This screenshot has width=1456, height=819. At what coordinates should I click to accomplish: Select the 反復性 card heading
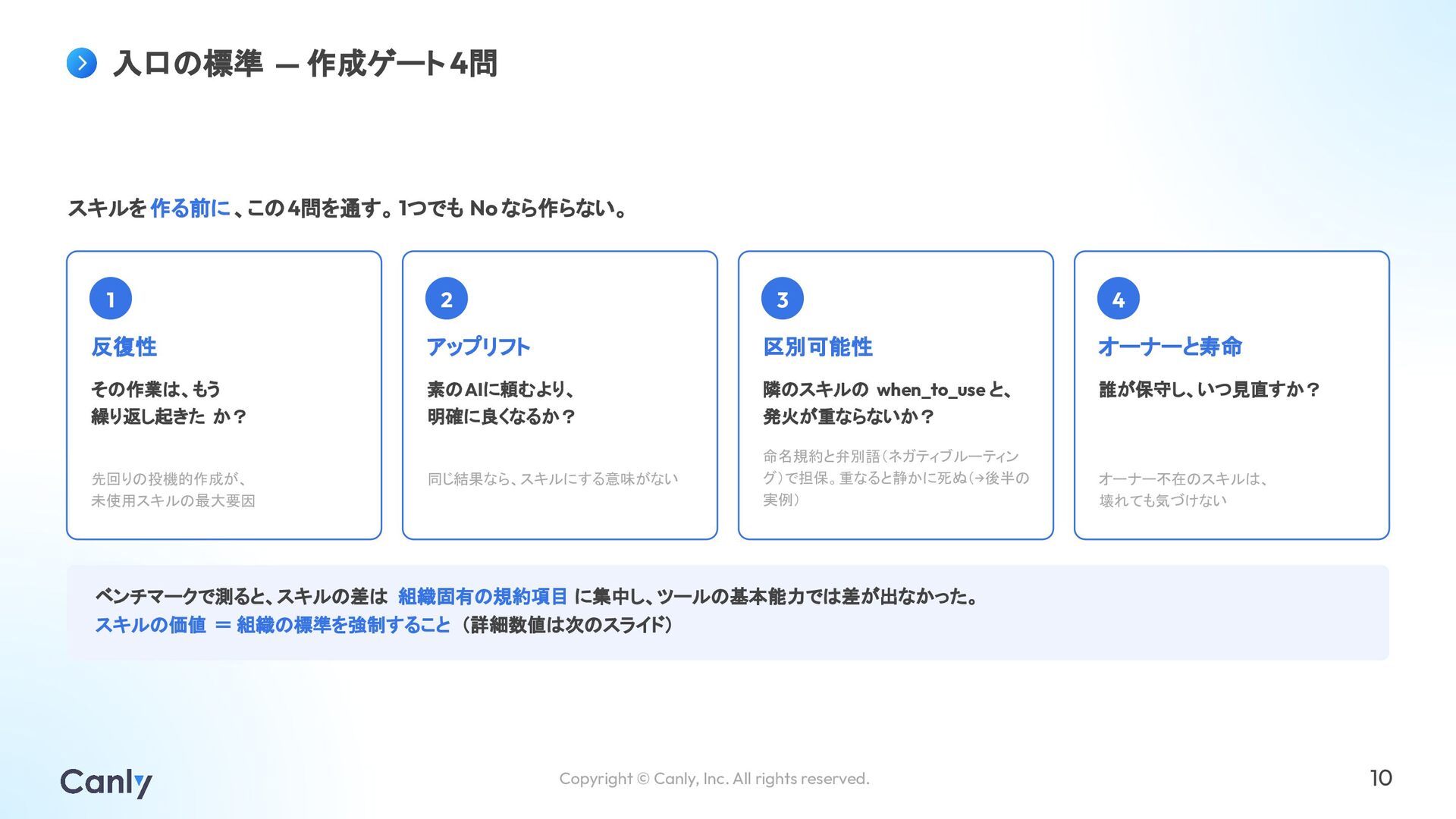(x=124, y=347)
